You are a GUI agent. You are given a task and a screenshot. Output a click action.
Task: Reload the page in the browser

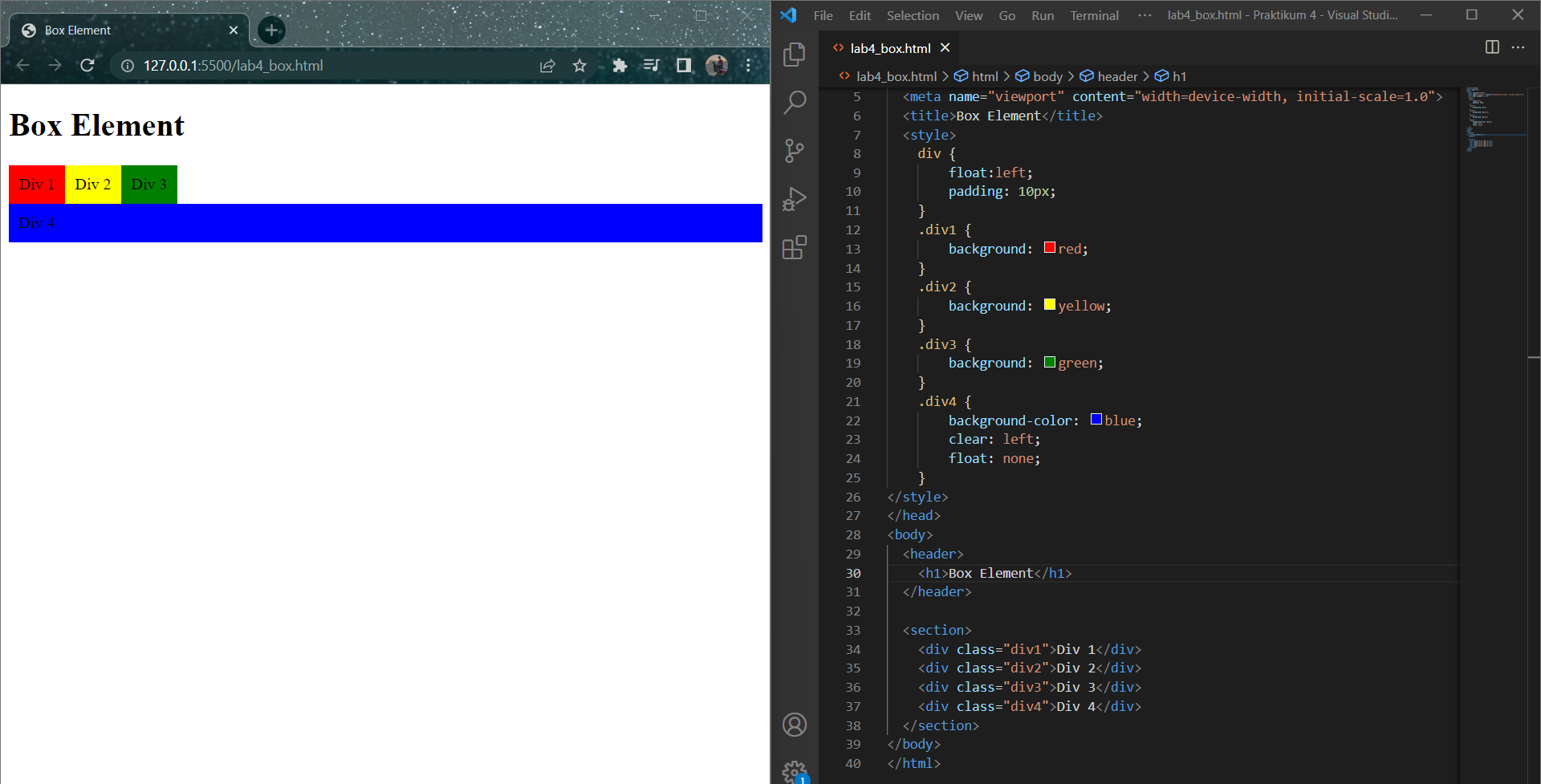pyautogui.click(x=87, y=66)
